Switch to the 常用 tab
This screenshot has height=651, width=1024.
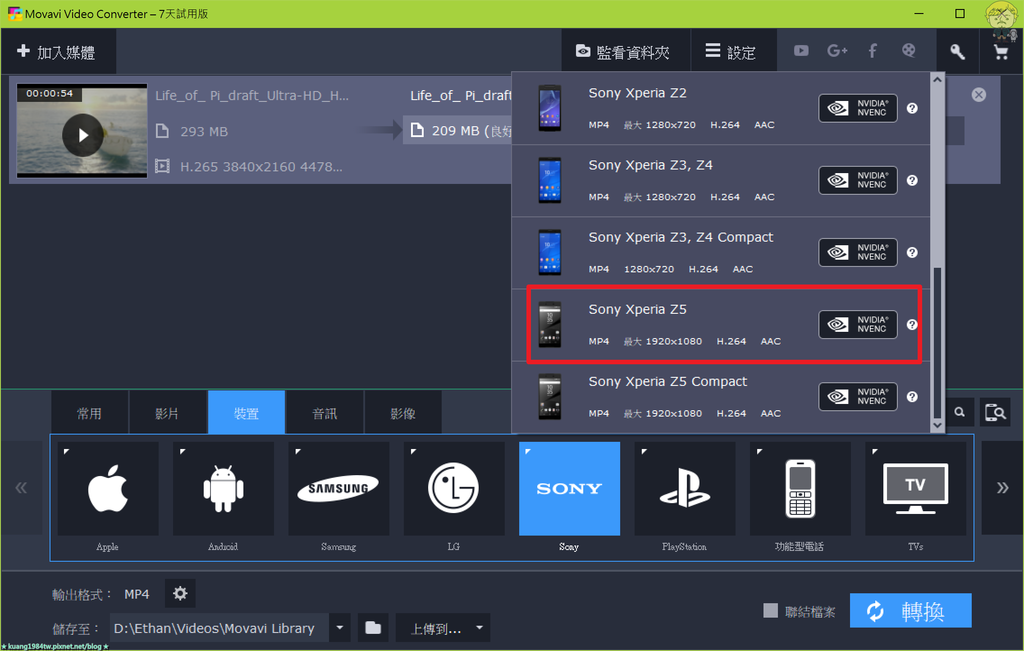coord(89,413)
